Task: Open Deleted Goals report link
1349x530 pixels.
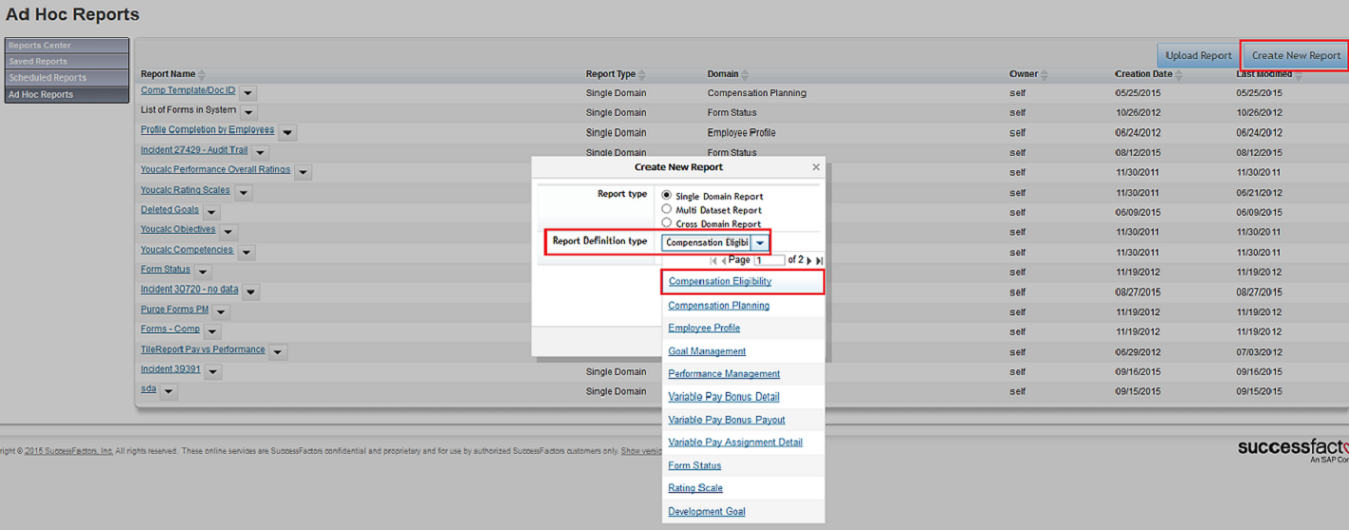Action: pos(170,210)
